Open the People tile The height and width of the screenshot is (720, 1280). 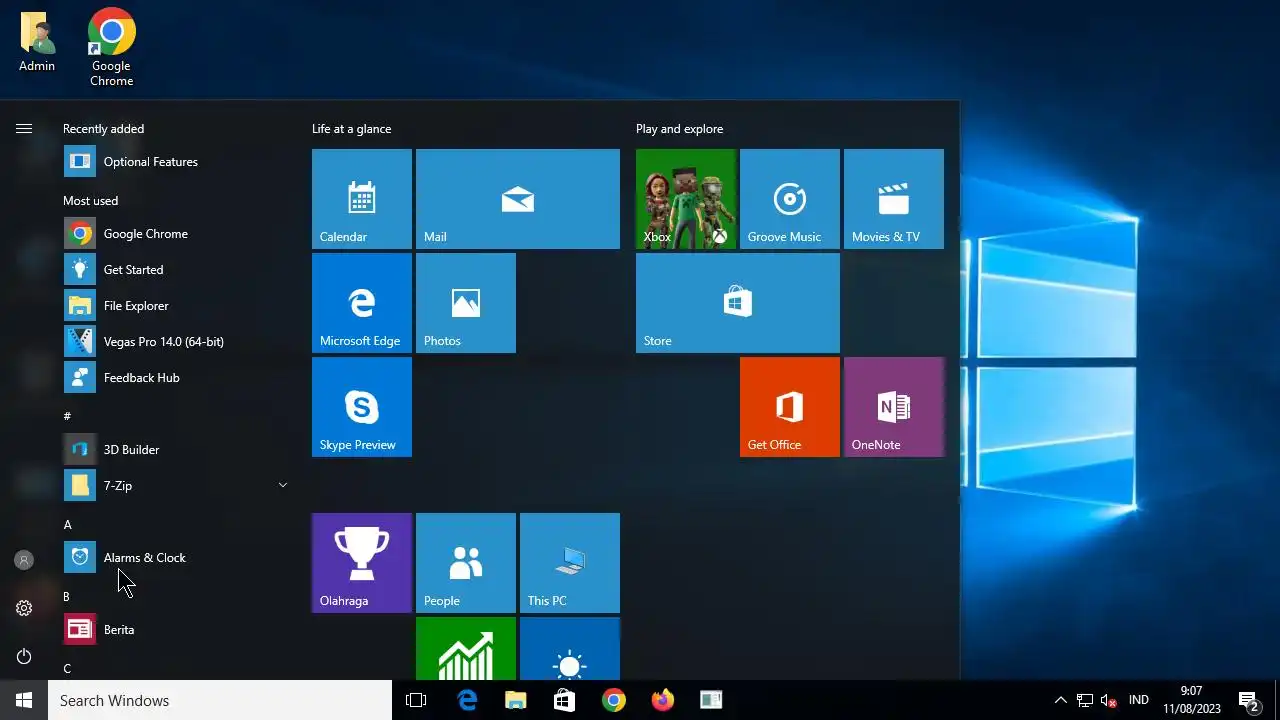(x=466, y=563)
